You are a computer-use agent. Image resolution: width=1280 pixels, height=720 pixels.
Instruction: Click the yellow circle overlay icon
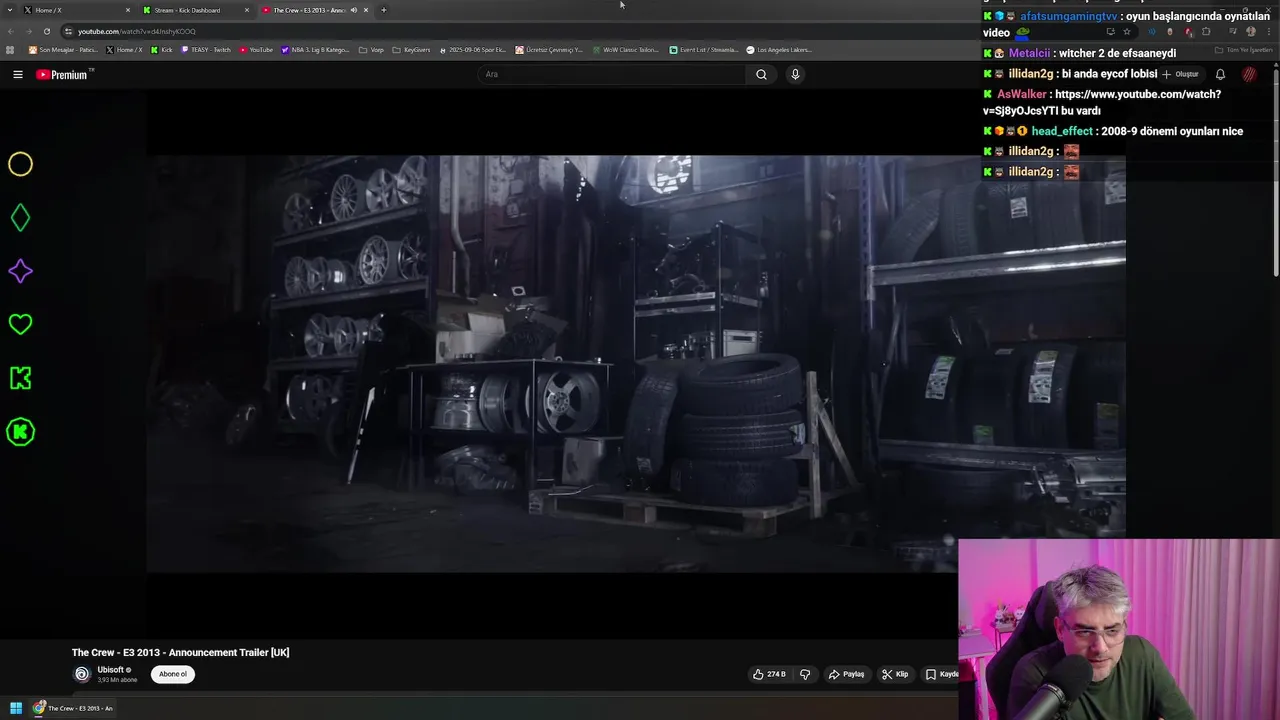click(20, 164)
